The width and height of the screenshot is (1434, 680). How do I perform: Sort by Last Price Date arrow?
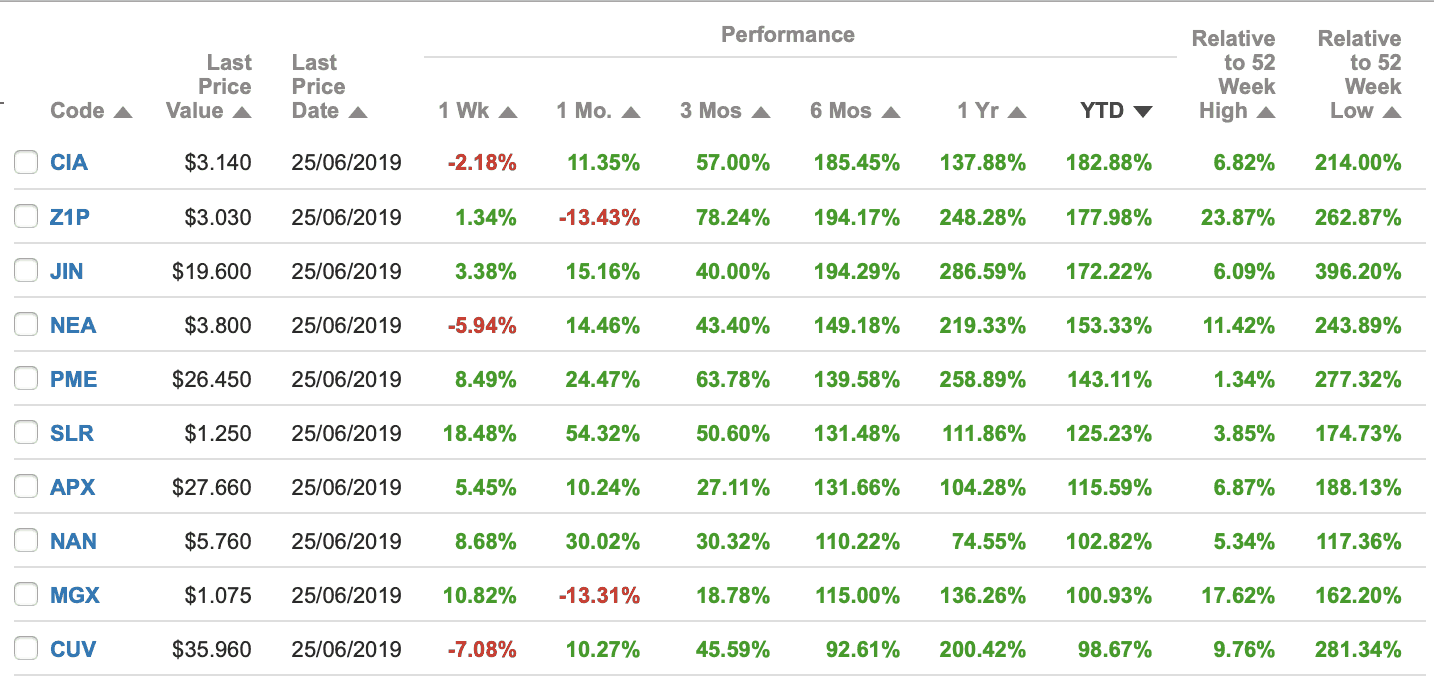coord(358,112)
